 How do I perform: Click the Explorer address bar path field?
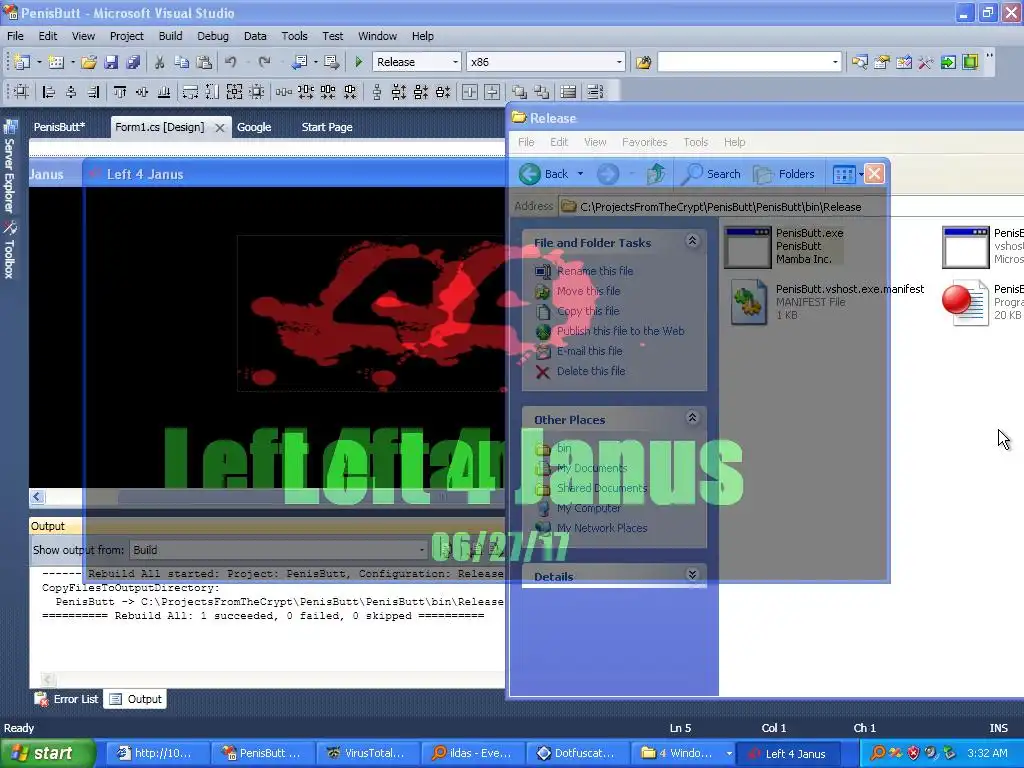click(x=792, y=207)
